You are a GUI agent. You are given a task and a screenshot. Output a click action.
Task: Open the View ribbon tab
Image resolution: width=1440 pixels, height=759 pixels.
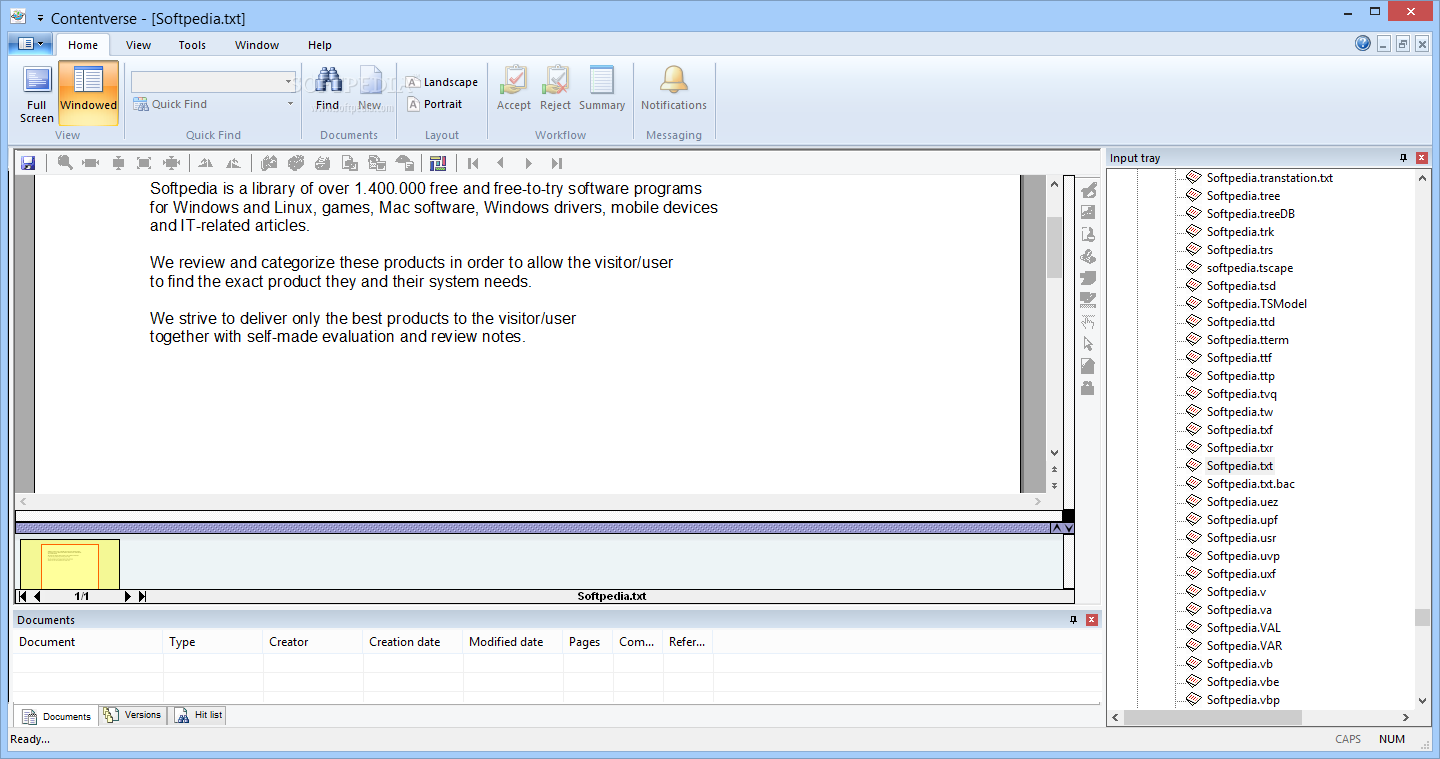139,45
